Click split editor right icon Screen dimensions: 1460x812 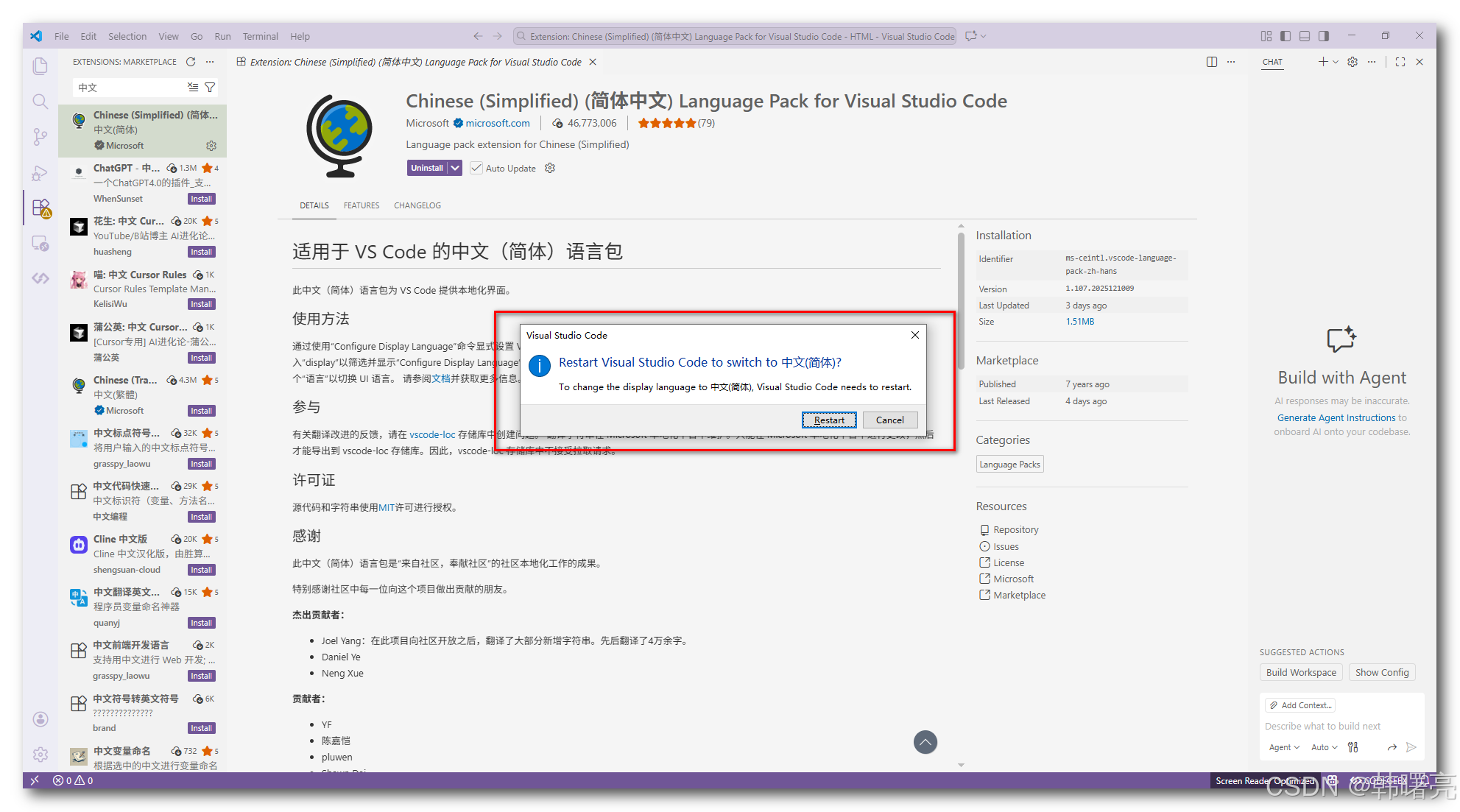1212,62
